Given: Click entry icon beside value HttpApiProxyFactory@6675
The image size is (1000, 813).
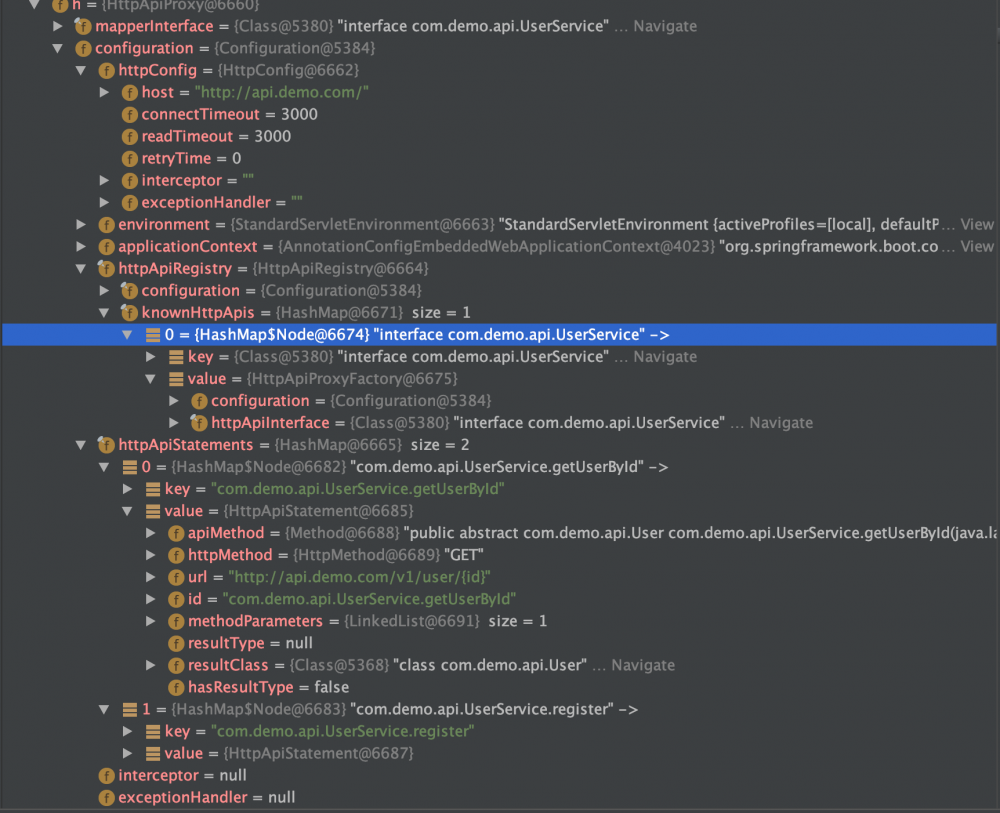Looking at the screenshot, I should (x=176, y=379).
